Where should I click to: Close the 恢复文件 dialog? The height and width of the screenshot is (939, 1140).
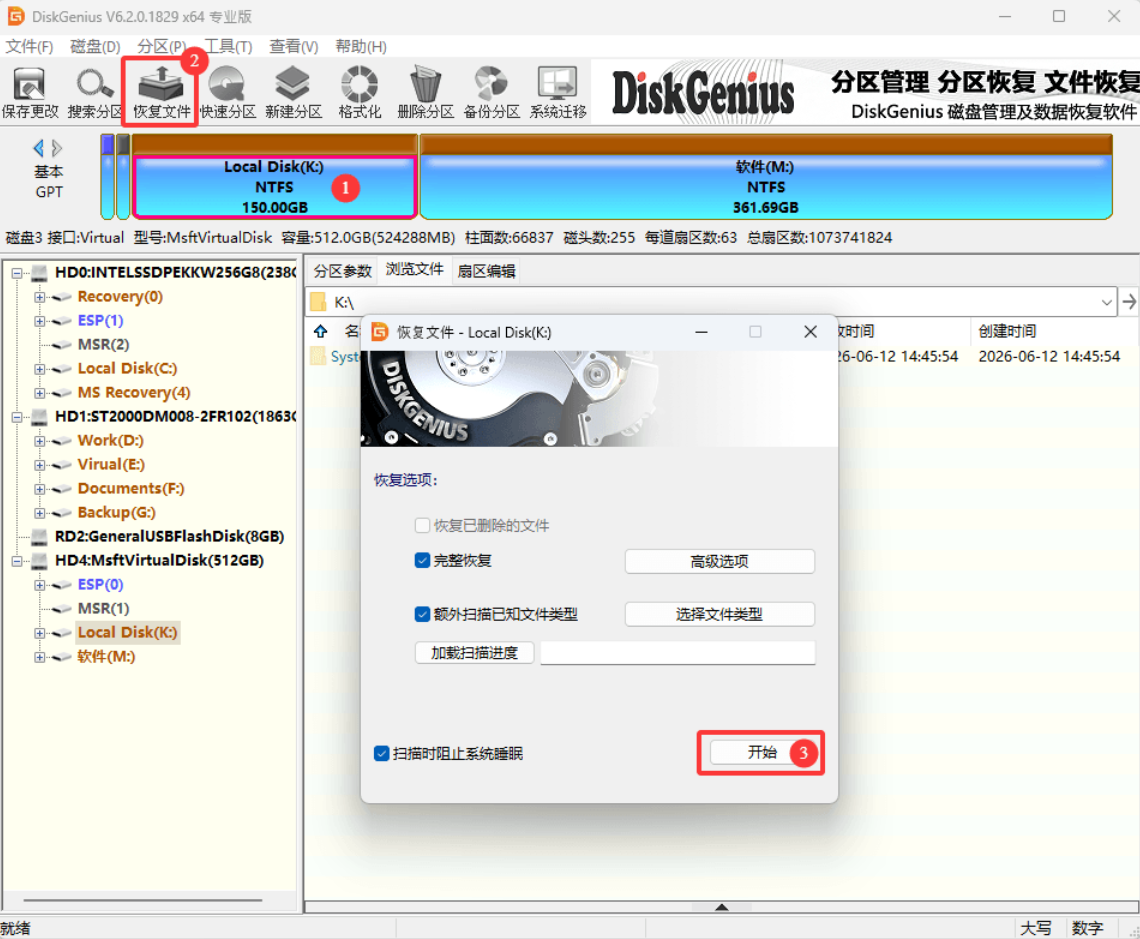[x=811, y=332]
